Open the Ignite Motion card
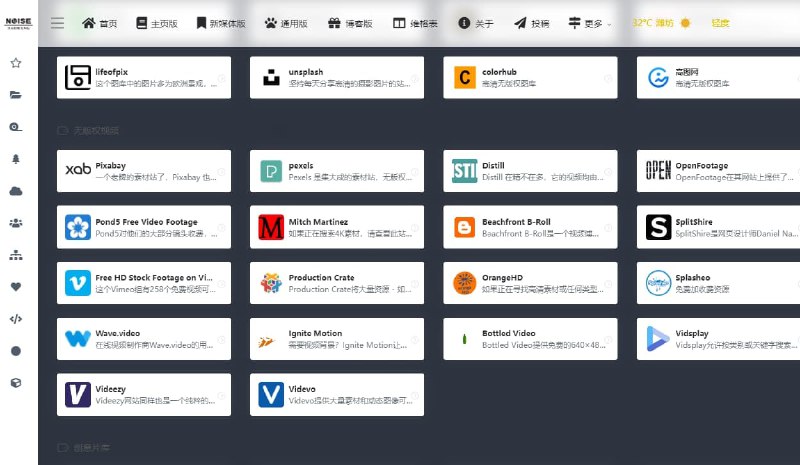800x465 pixels. [337, 339]
